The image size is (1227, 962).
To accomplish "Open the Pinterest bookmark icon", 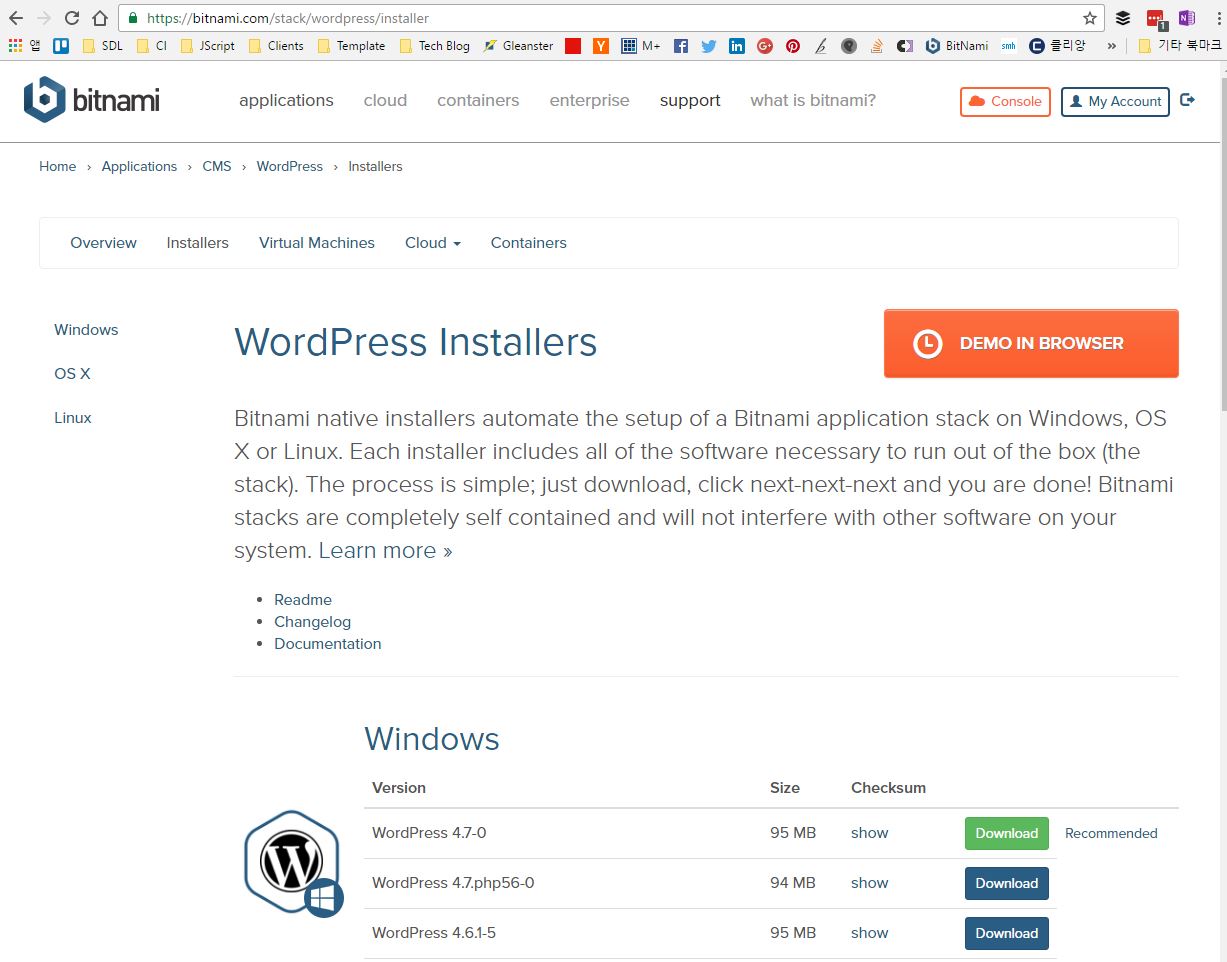I will tap(793, 46).
